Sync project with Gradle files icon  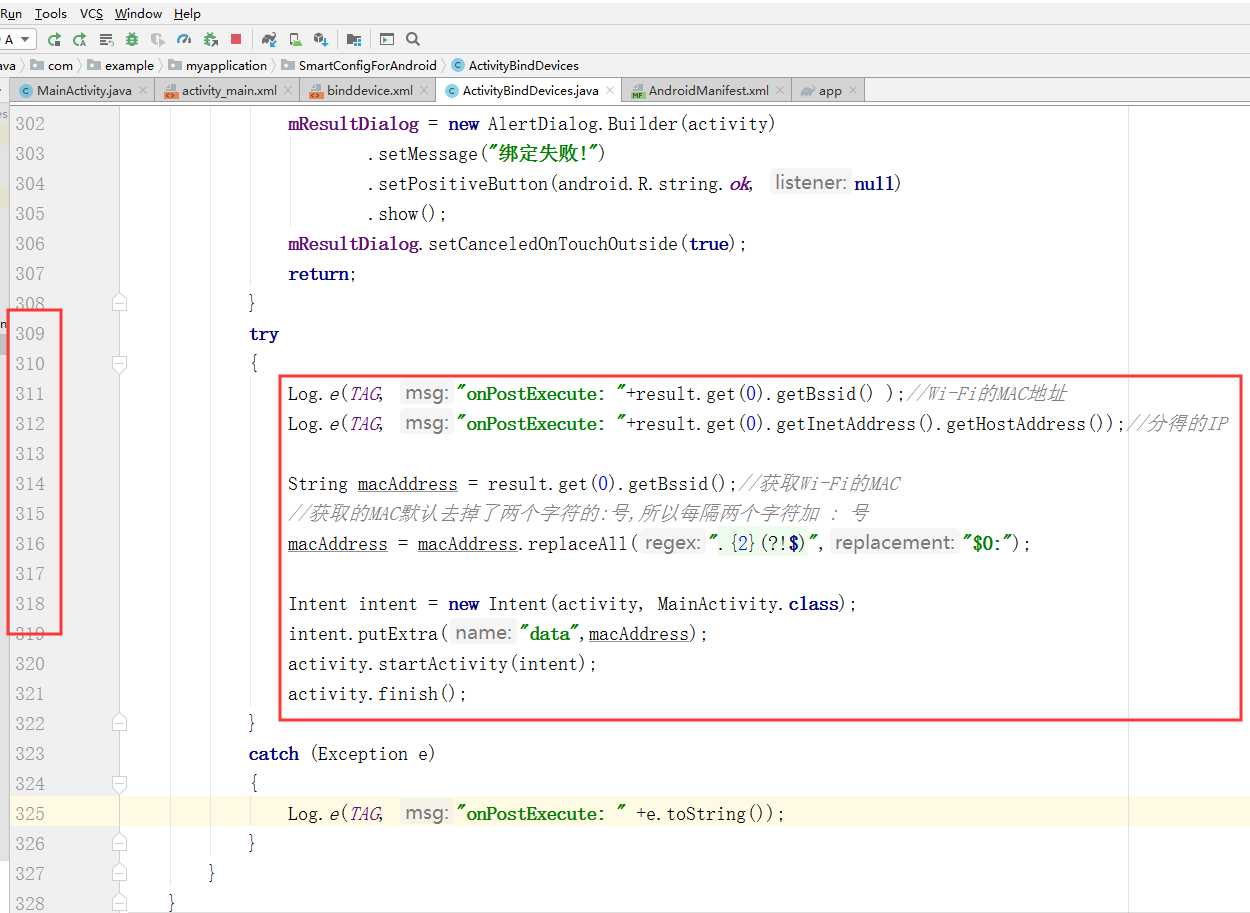pyautogui.click(x=269, y=40)
